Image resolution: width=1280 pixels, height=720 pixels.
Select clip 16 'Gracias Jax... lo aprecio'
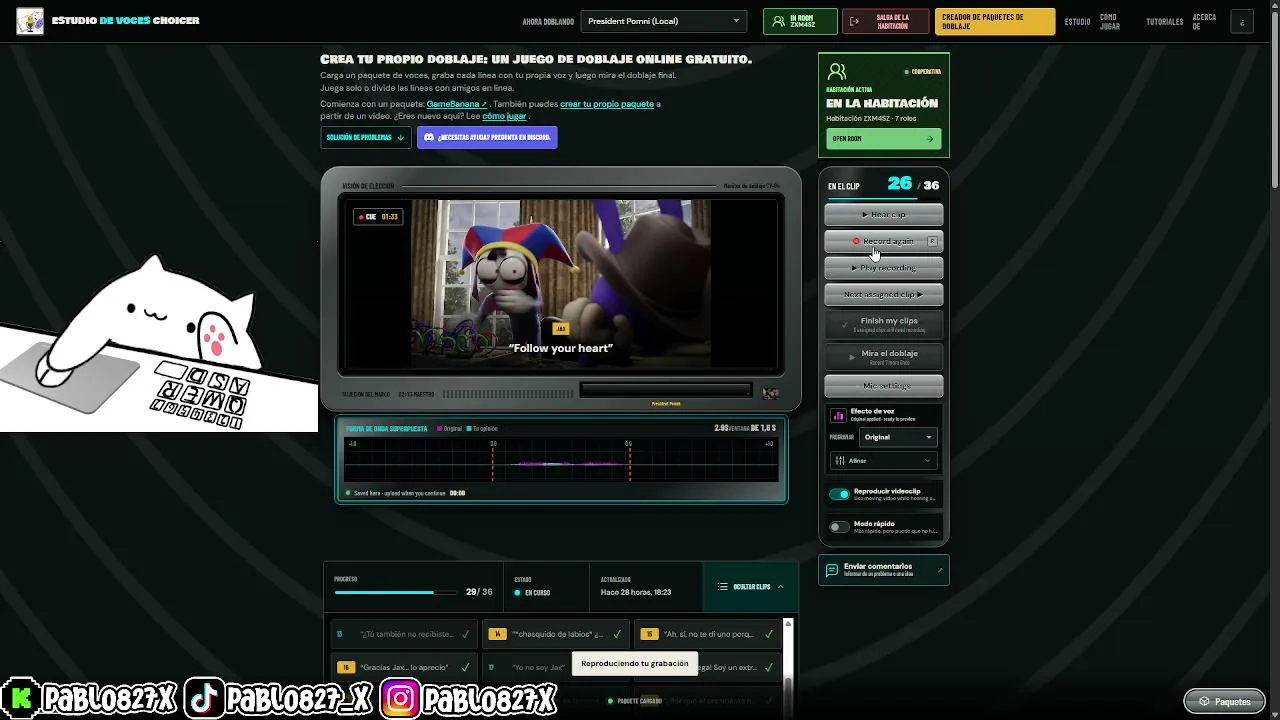click(x=403, y=667)
